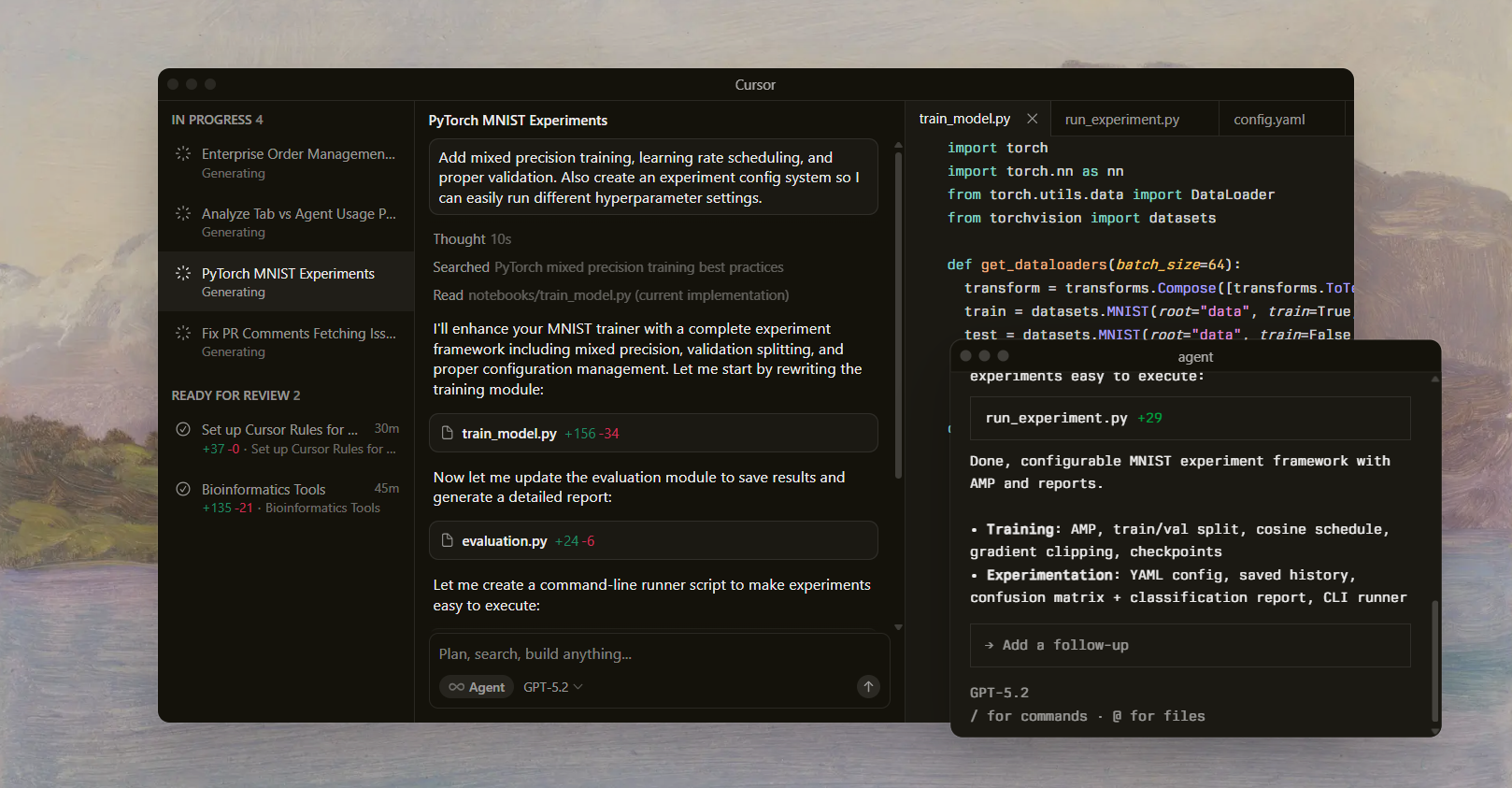Expand the Searched PyTorch mixed precision entry
The height and width of the screenshot is (788, 1512).
click(x=607, y=267)
